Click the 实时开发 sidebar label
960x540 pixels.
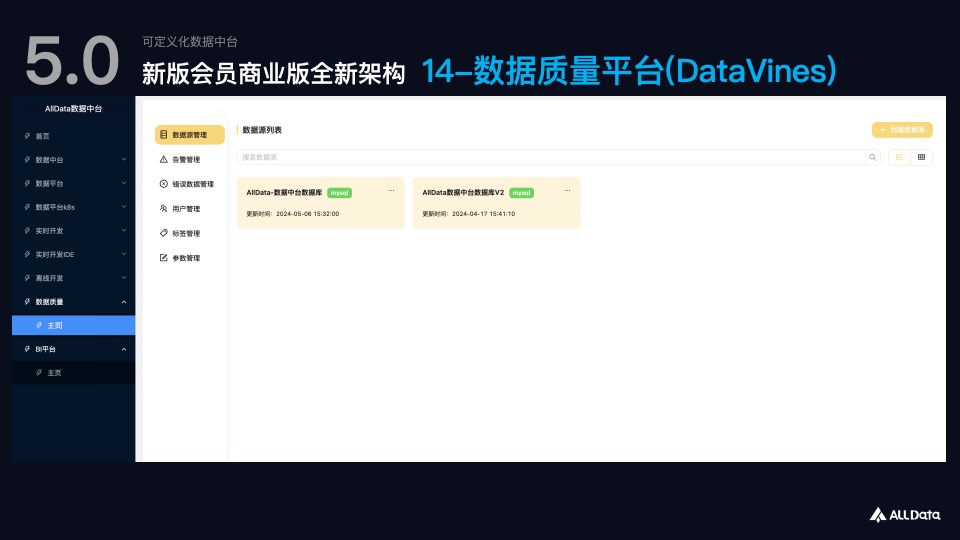(50, 231)
